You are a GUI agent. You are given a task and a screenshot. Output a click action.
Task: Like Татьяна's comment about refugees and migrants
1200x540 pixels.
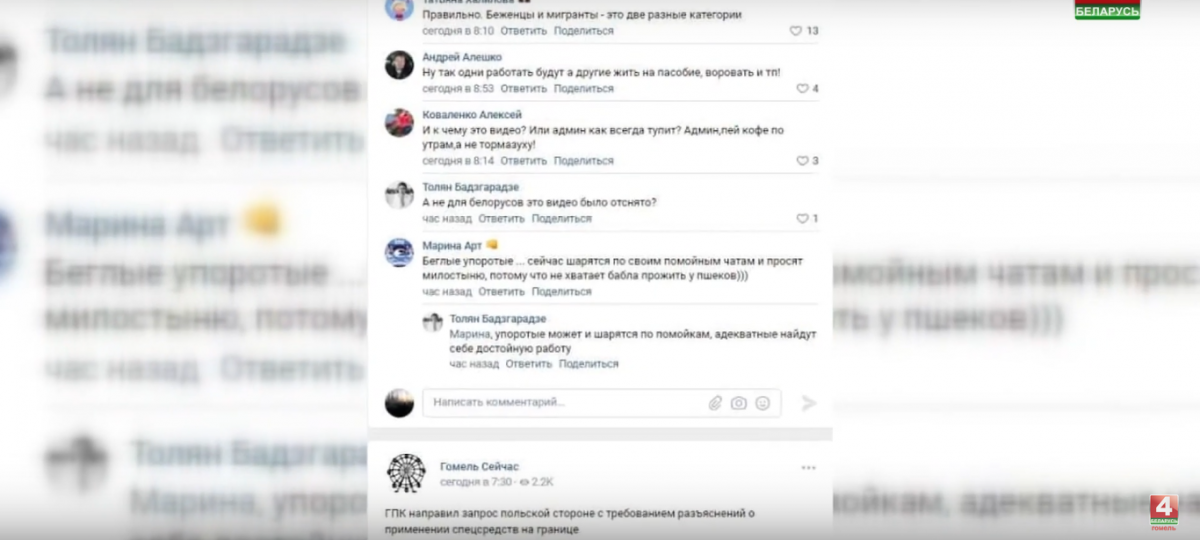796,31
